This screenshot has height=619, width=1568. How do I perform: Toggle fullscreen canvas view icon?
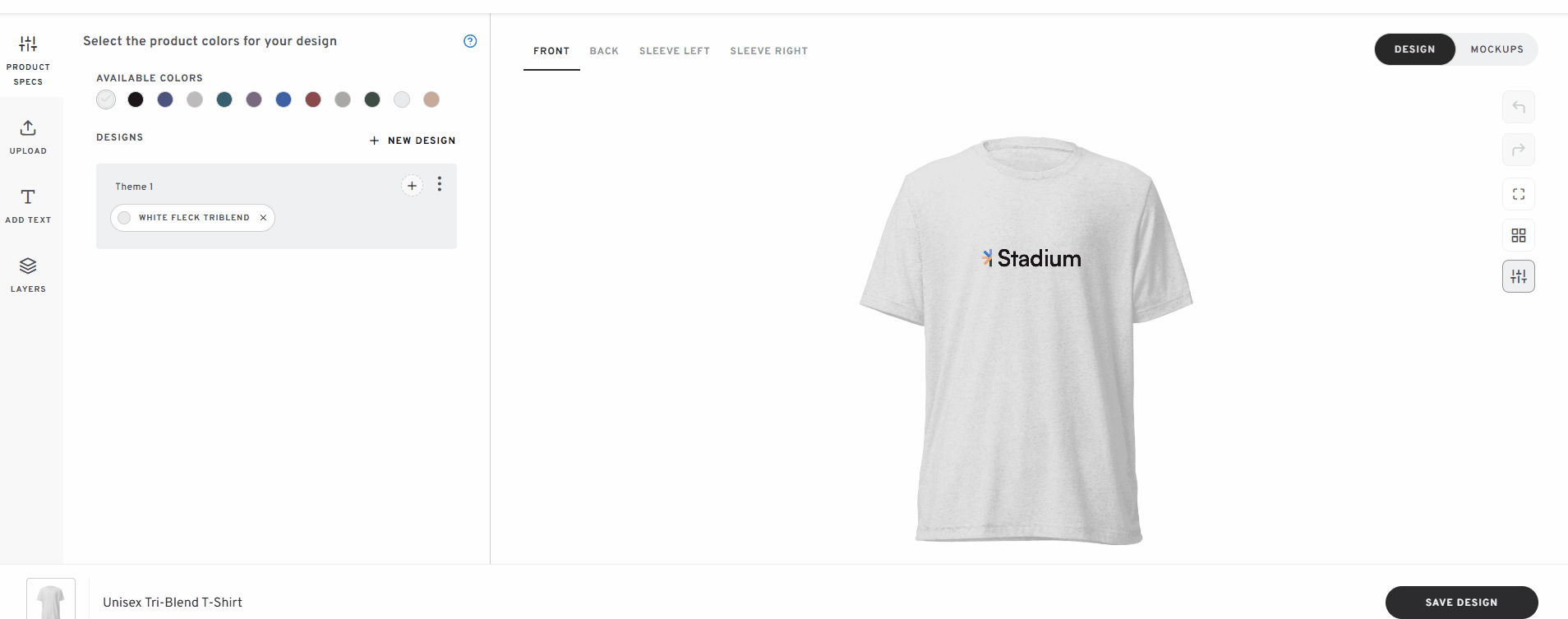tap(1519, 194)
